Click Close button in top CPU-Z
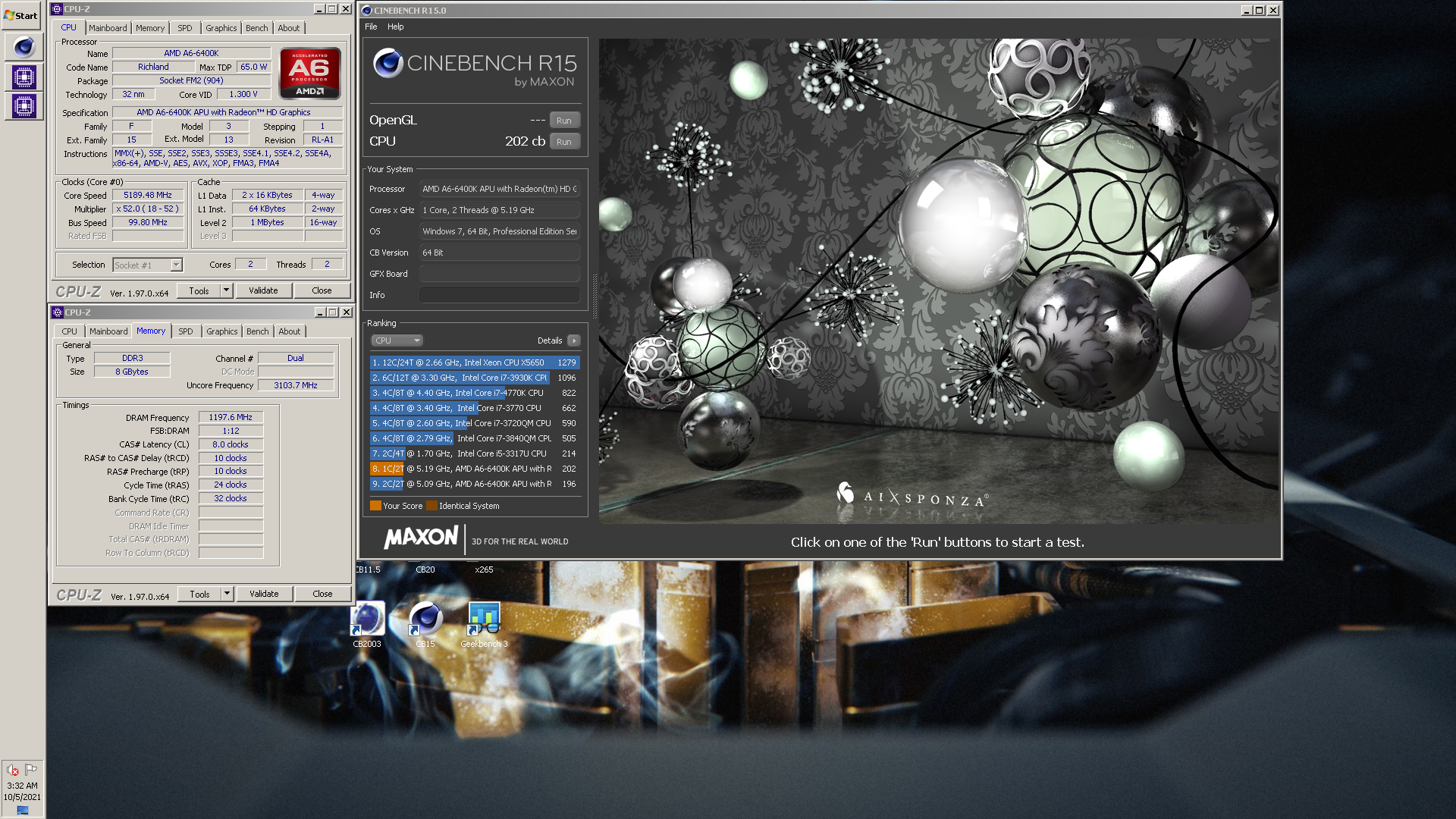 tap(322, 290)
